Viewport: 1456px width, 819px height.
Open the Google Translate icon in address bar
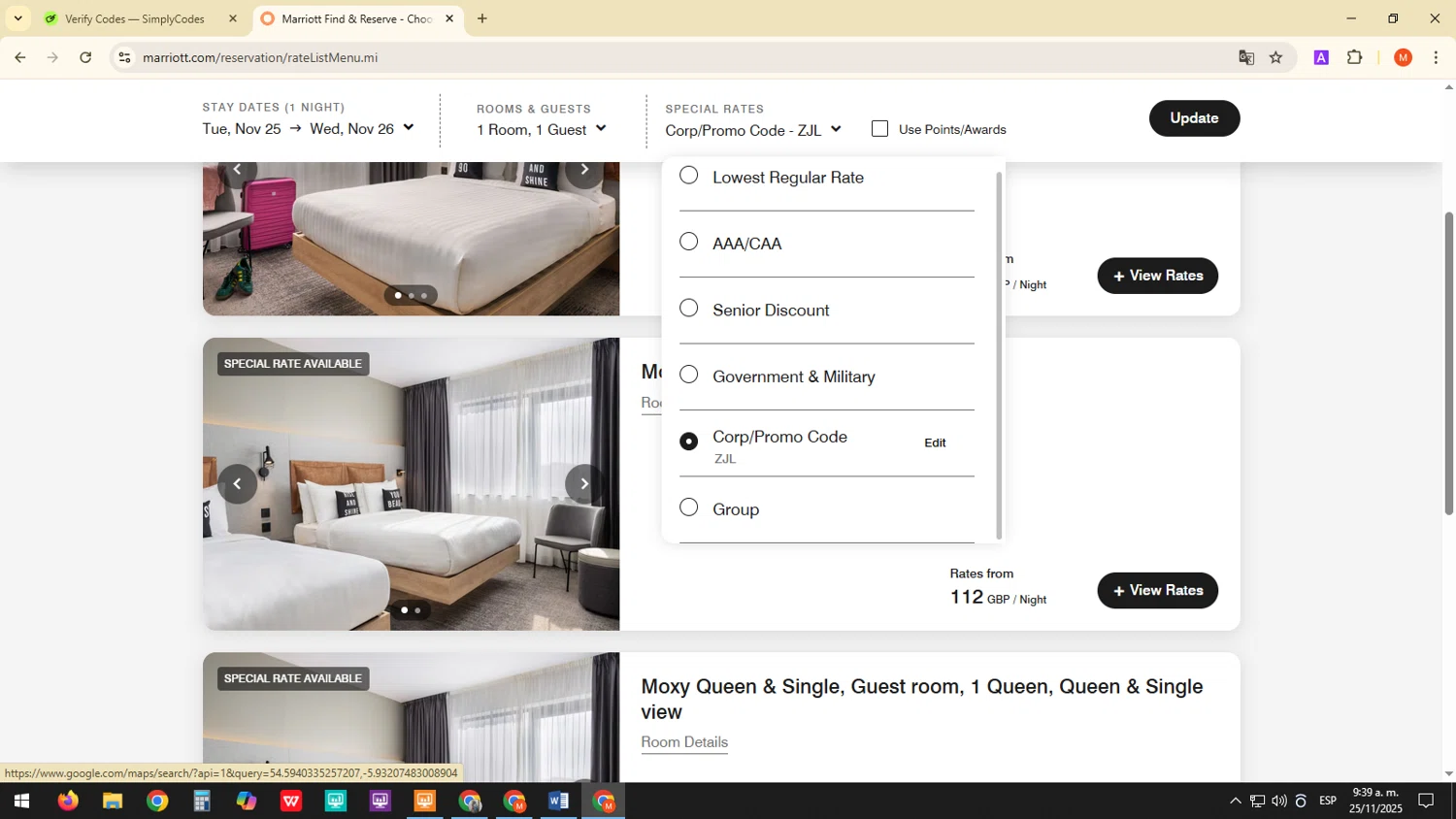pos(1246,58)
